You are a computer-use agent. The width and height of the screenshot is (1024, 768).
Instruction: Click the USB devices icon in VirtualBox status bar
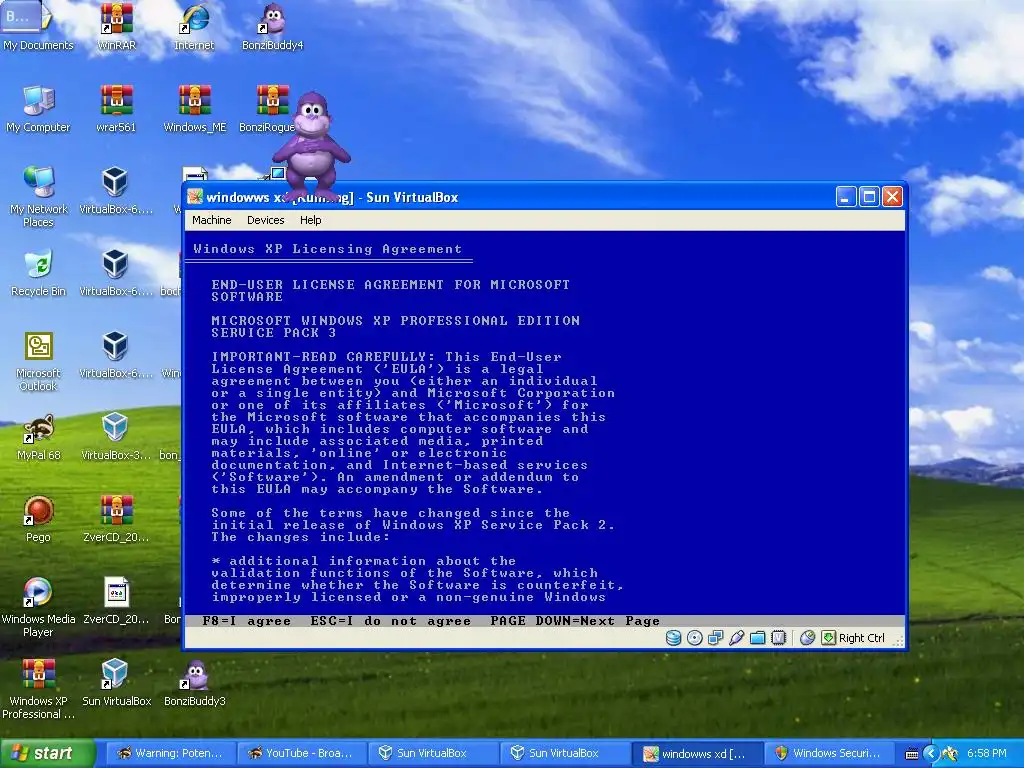pos(737,638)
